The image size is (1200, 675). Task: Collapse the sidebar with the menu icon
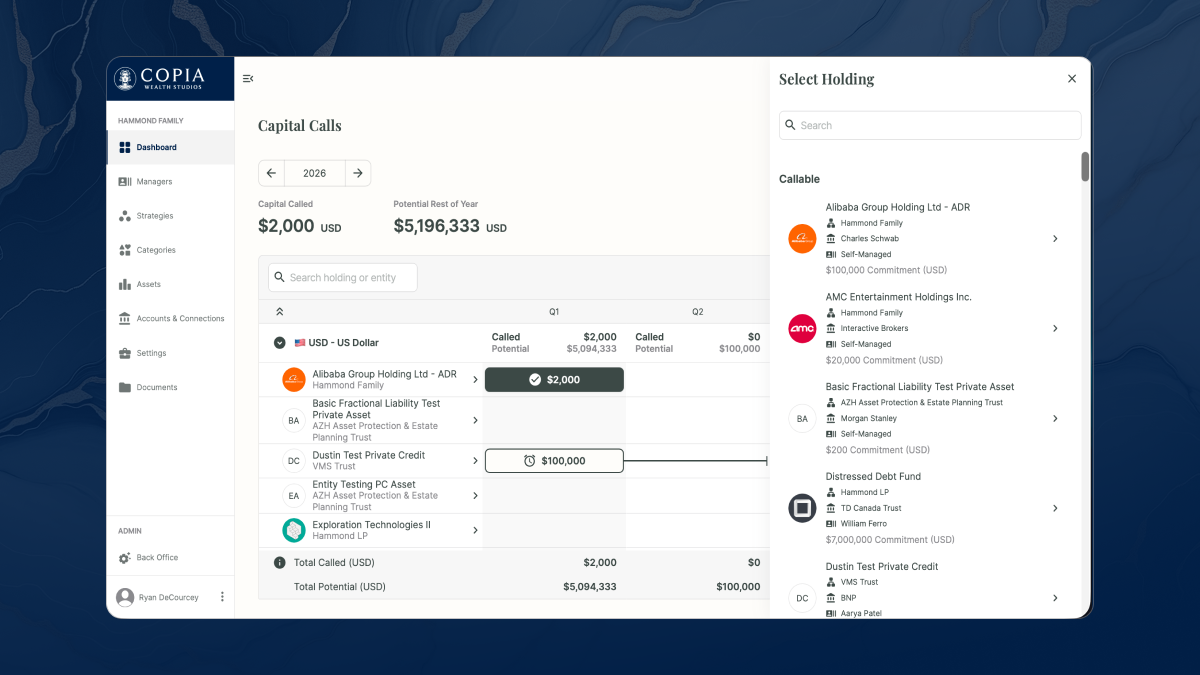248,79
